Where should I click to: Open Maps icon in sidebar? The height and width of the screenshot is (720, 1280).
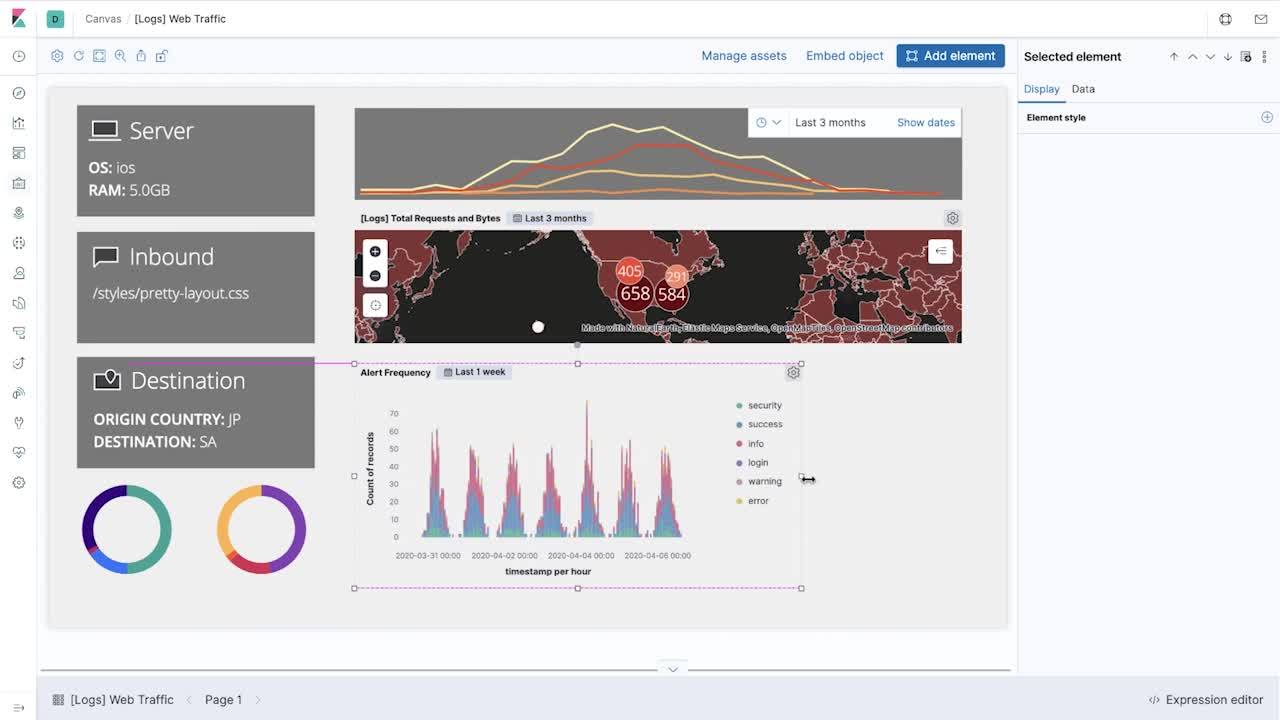pos(18,213)
